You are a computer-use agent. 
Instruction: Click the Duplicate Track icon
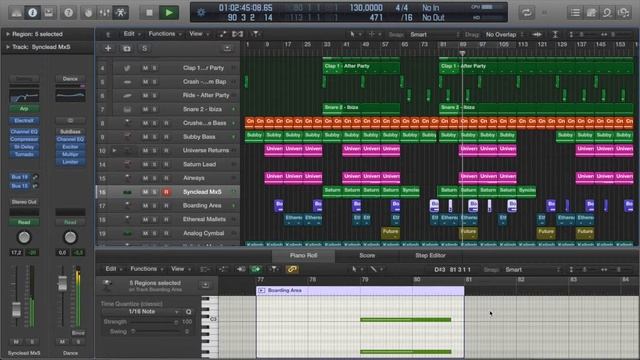point(127,49)
